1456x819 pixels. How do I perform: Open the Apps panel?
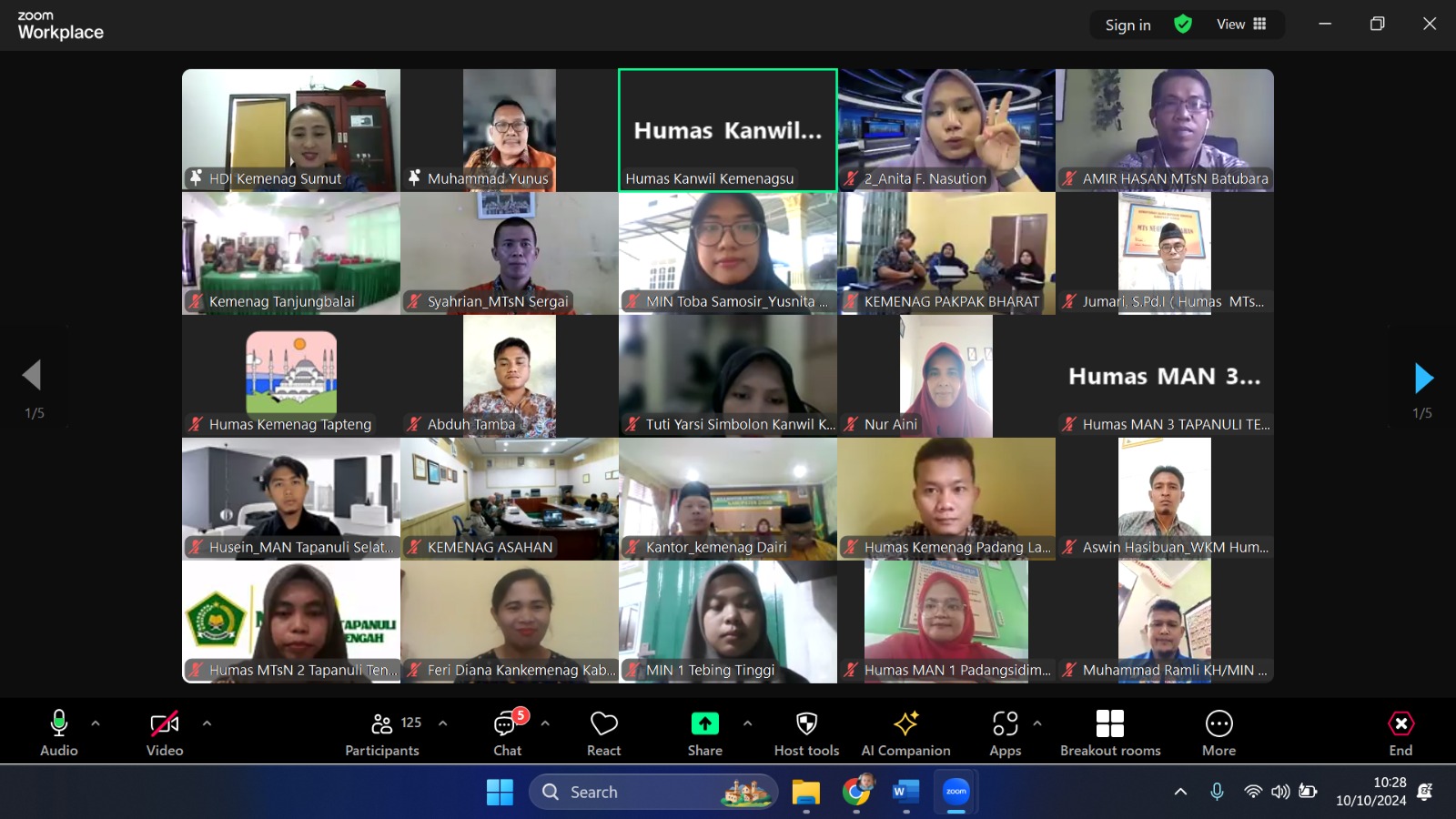click(1005, 733)
